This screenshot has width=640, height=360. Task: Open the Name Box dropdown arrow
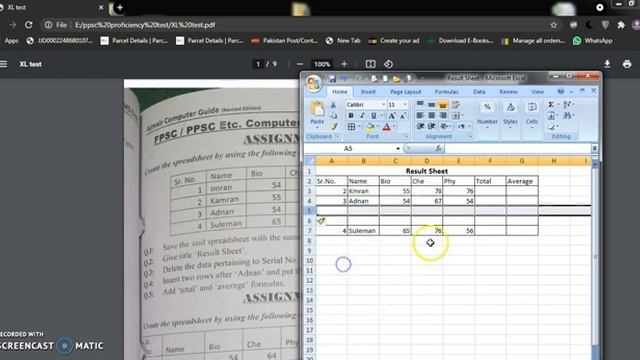coord(398,149)
